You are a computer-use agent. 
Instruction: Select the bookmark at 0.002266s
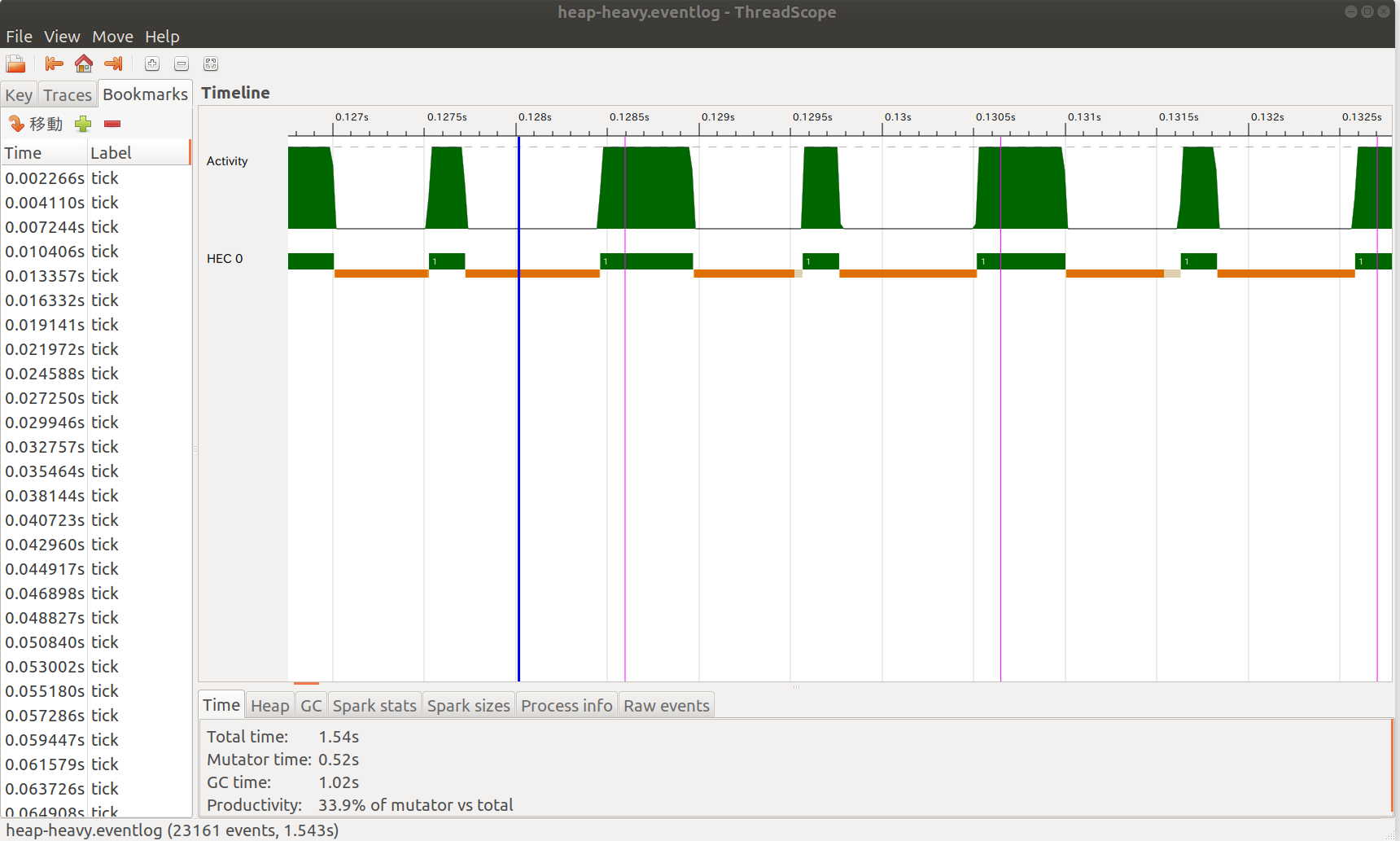(45, 177)
